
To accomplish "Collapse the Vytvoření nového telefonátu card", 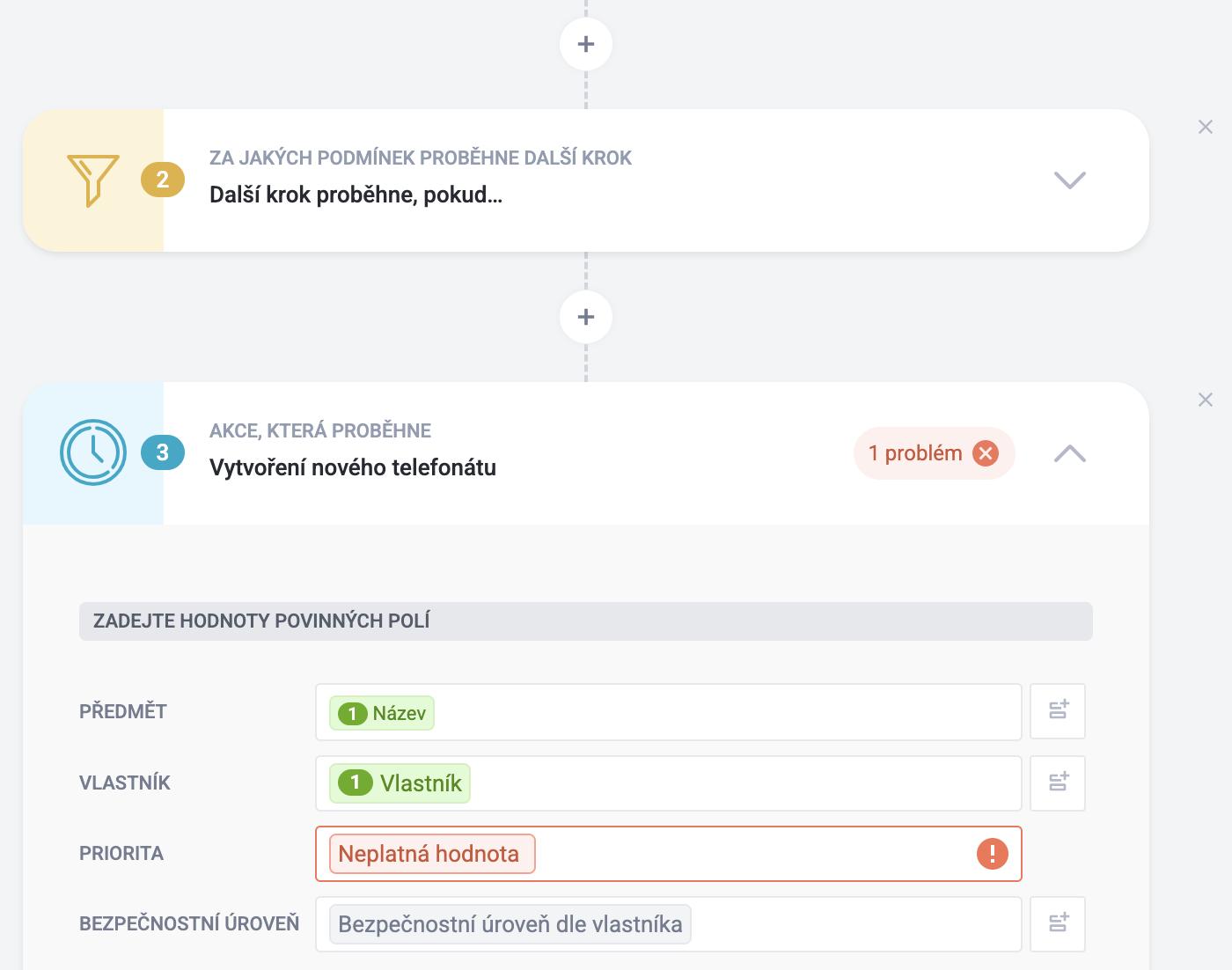I will tap(1070, 453).
